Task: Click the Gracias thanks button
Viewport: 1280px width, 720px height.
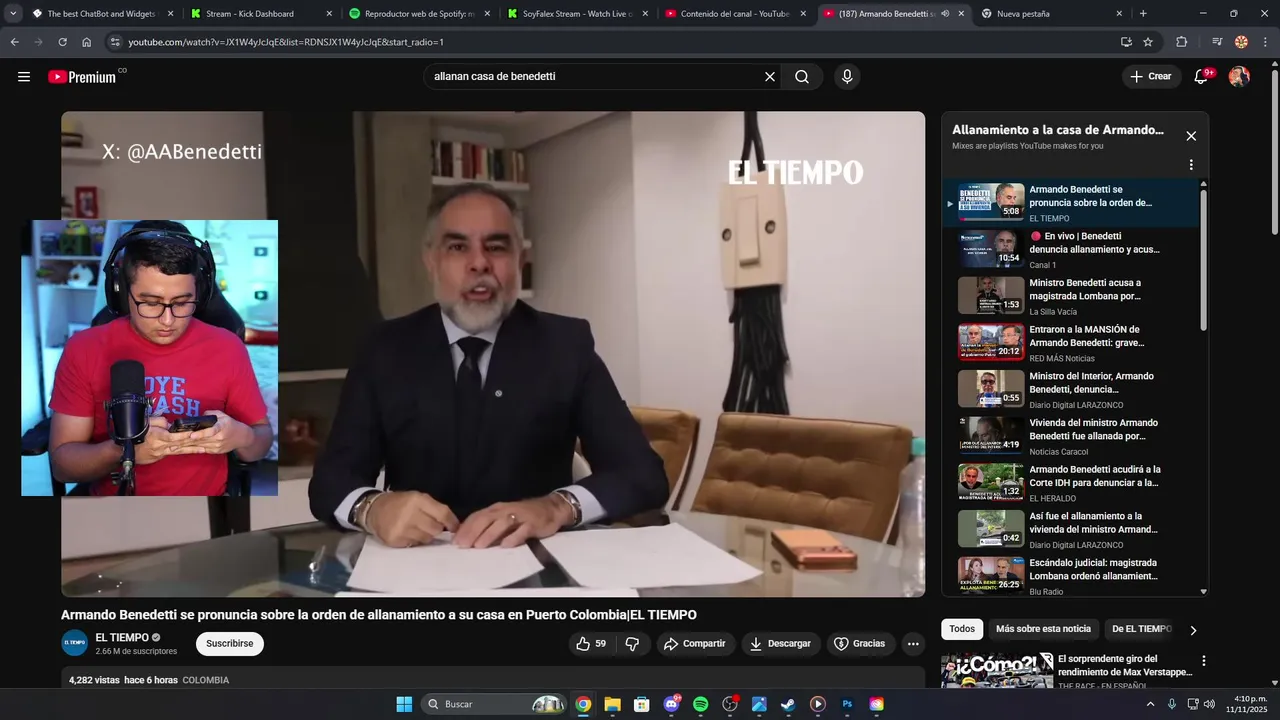Action: click(860, 644)
